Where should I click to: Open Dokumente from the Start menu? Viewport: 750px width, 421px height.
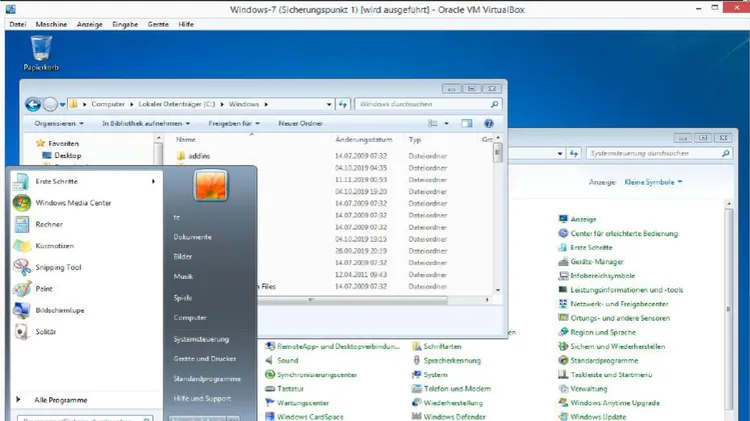click(192, 237)
